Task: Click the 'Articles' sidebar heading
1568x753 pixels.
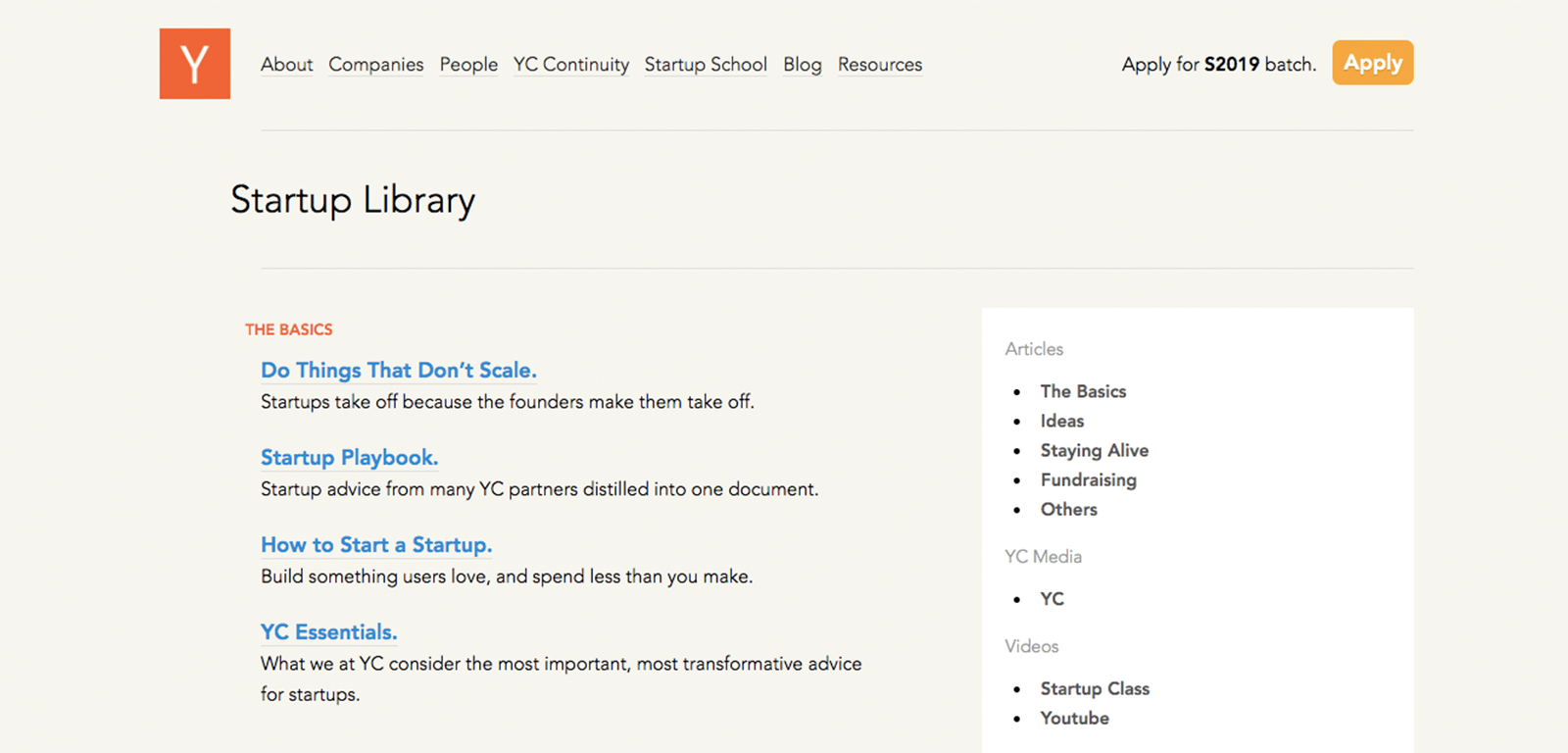Action: click(1034, 349)
